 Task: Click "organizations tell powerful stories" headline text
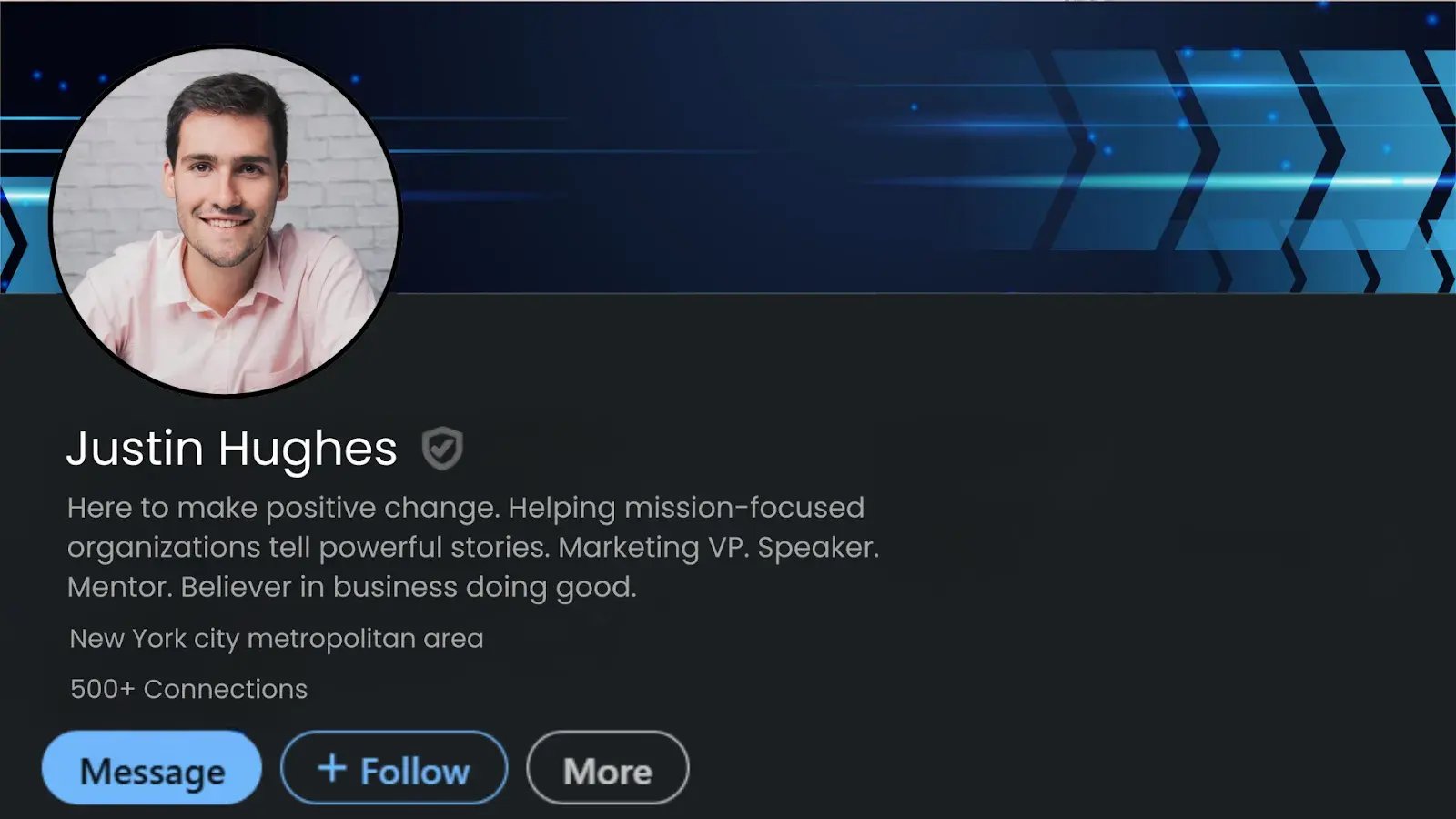tap(308, 548)
